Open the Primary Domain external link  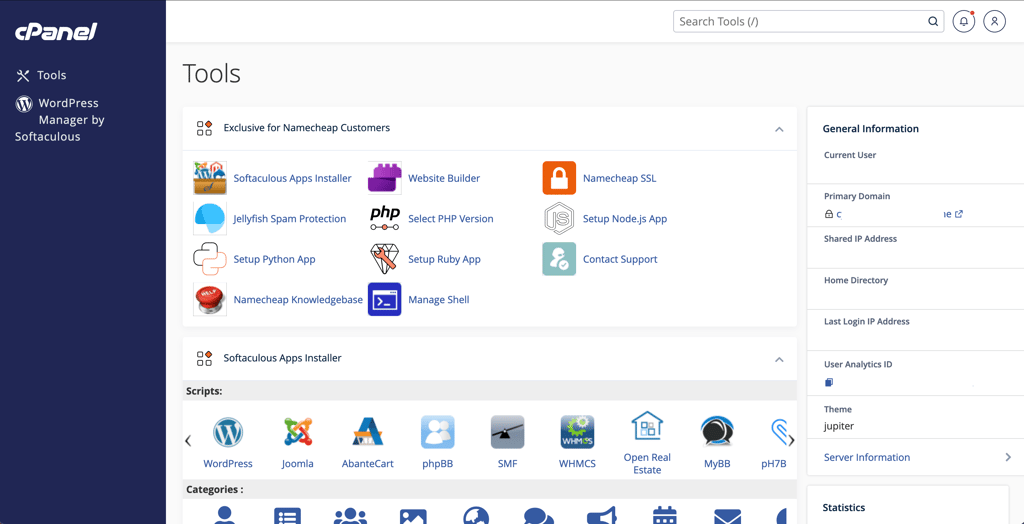point(959,214)
